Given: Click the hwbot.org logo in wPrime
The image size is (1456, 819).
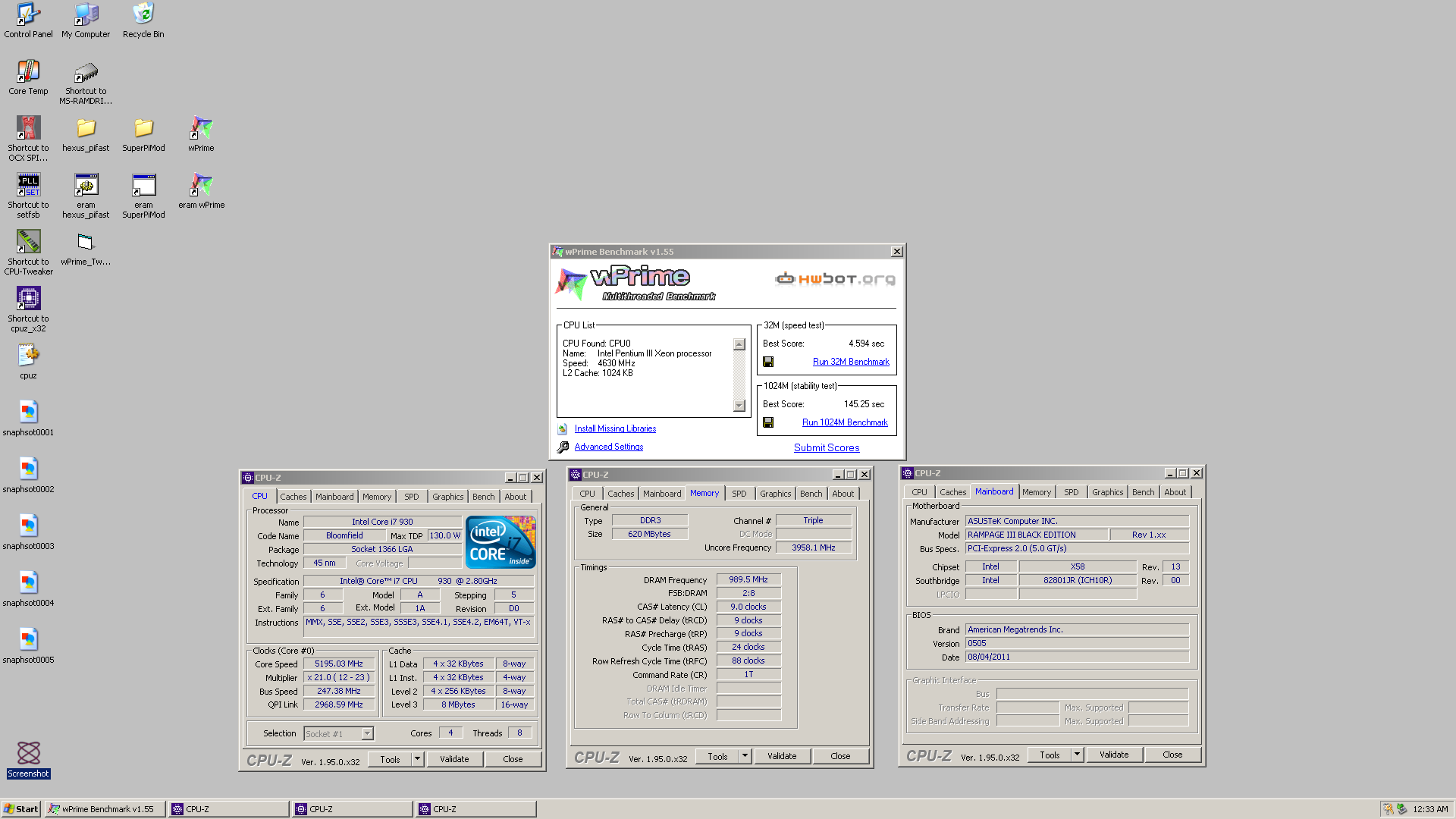Looking at the screenshot, I should point(835,279).
